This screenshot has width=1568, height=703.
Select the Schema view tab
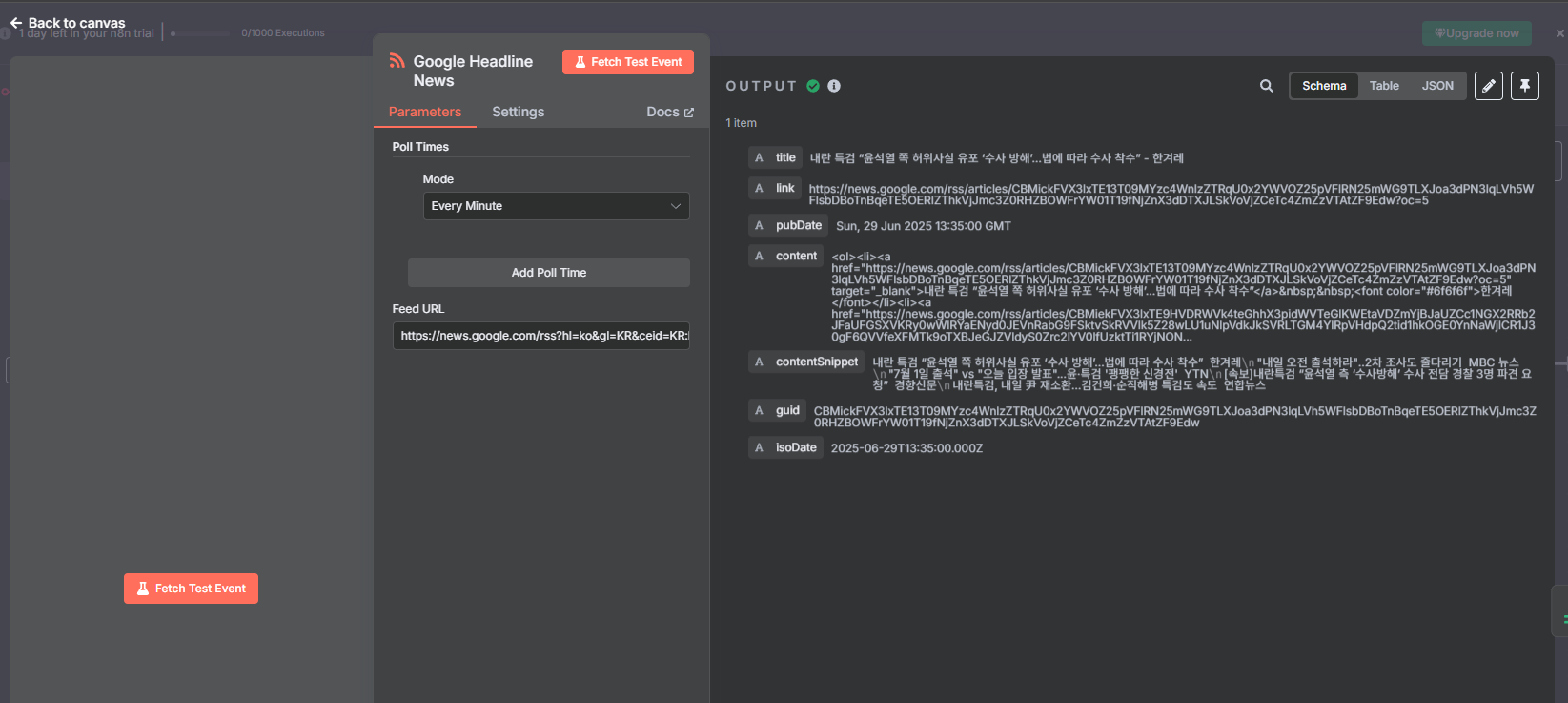click(1324, 86)
